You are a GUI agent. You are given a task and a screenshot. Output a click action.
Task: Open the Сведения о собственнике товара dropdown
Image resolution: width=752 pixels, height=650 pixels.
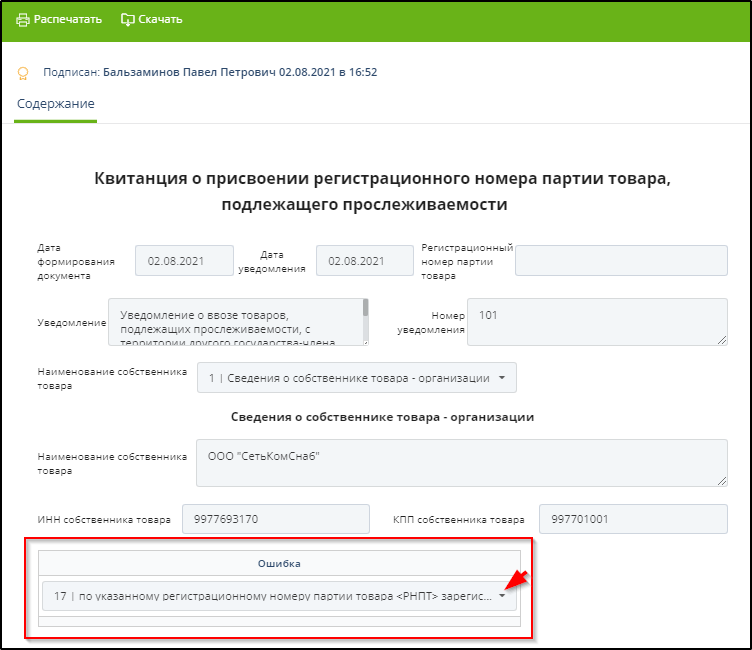click(356, 378)
